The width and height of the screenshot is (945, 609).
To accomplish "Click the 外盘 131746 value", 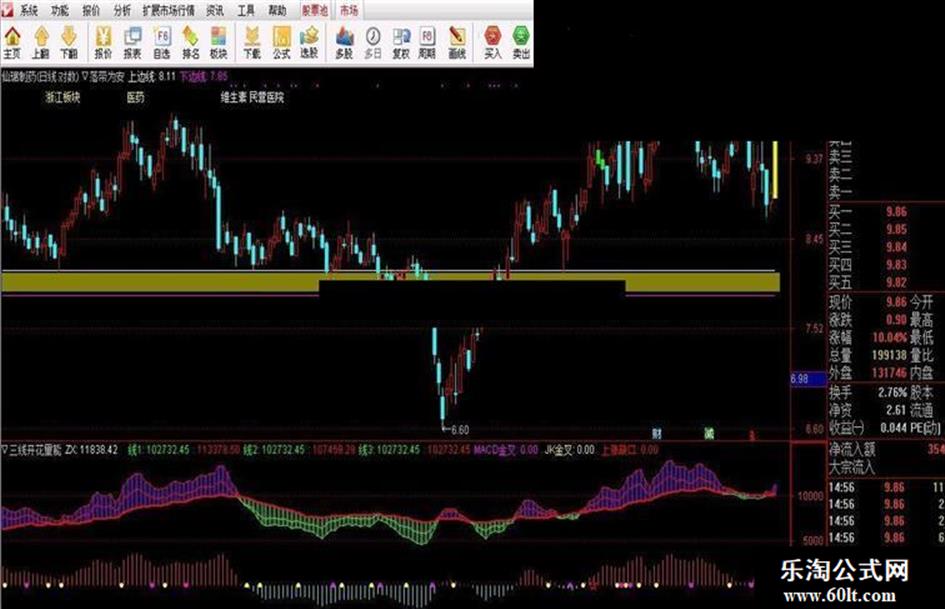I will 890,373.
